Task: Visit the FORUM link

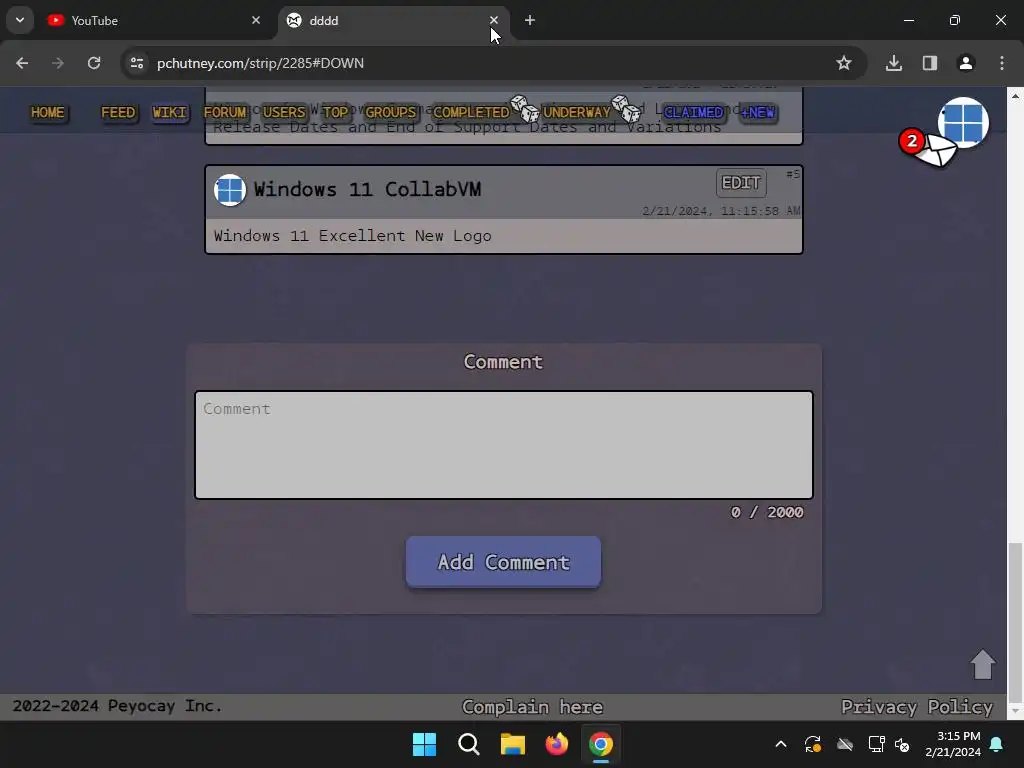Action: point(225,112)
